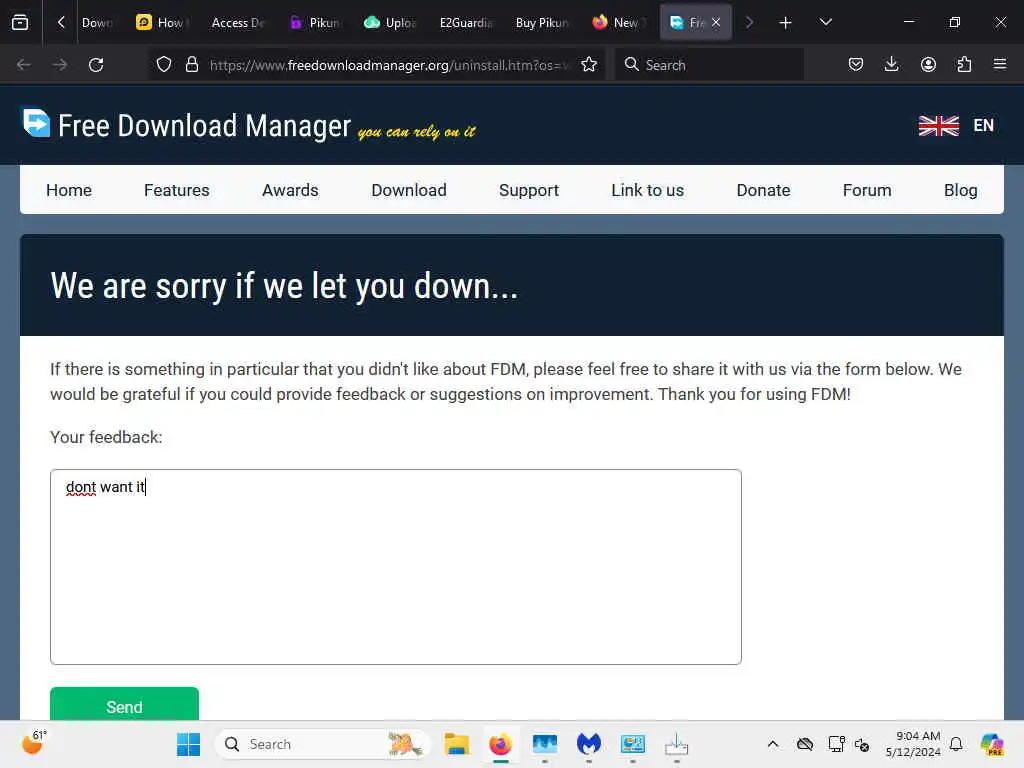1024x768 pixels.
Task: Go to Home in site navigation
Action: 69,190
